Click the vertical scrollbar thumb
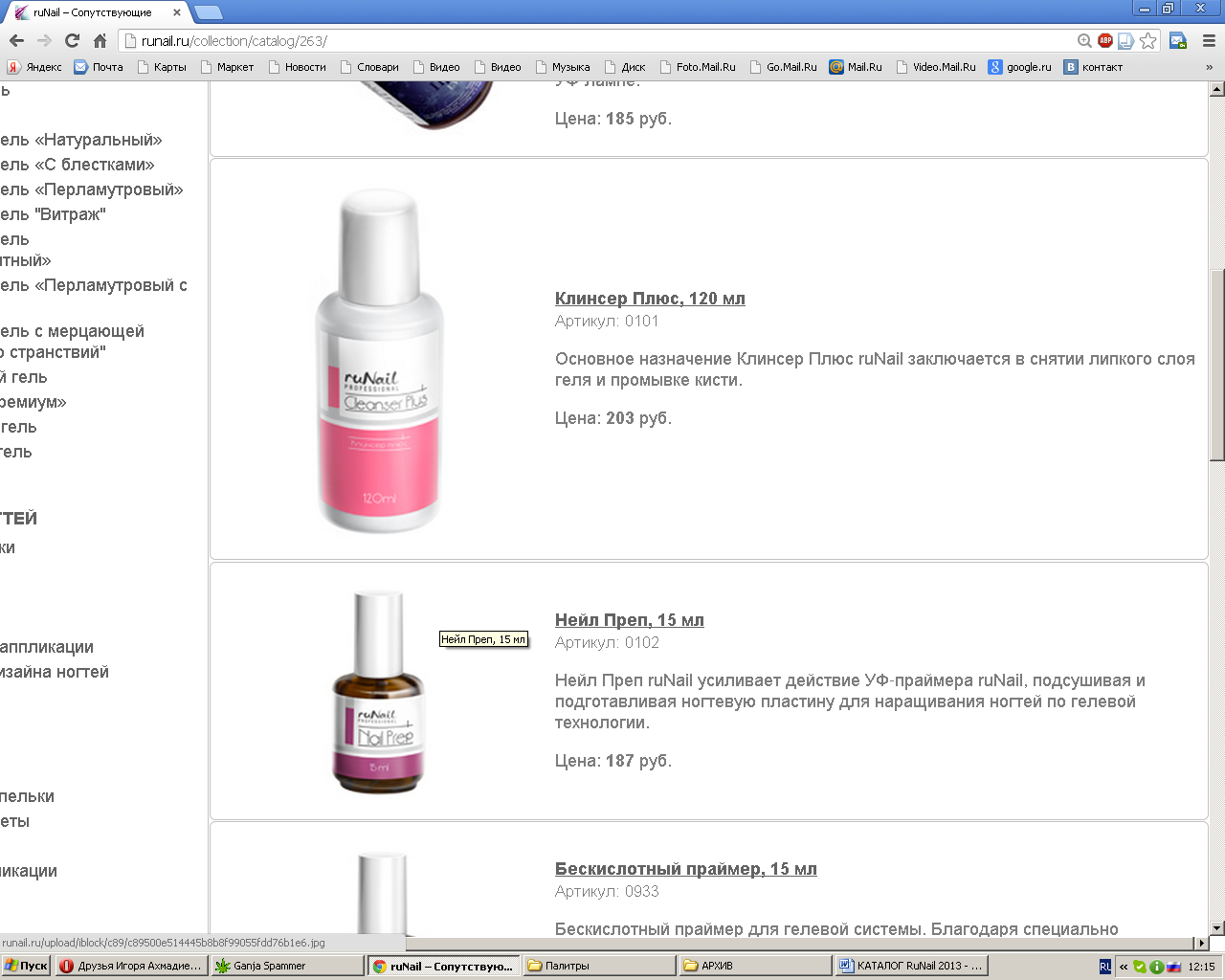Screen dimensions: 1225x980 (x=1217, y=365)
